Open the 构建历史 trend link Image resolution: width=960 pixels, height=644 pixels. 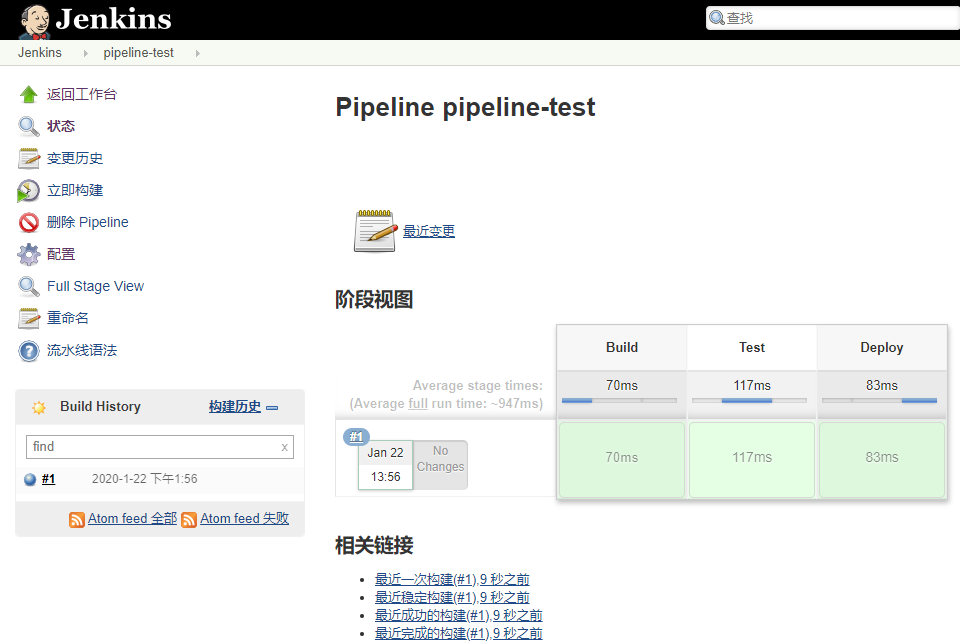[234, 406]
